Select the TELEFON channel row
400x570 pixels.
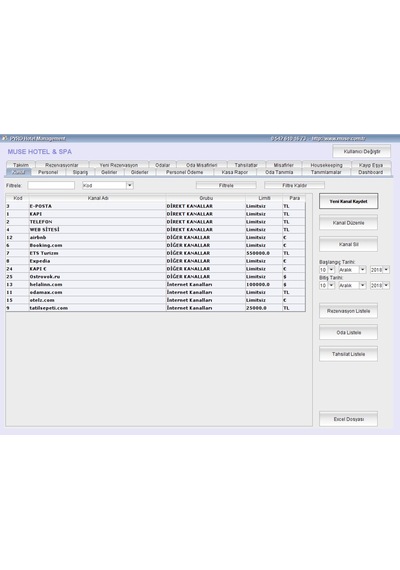(x=156, y=222)
